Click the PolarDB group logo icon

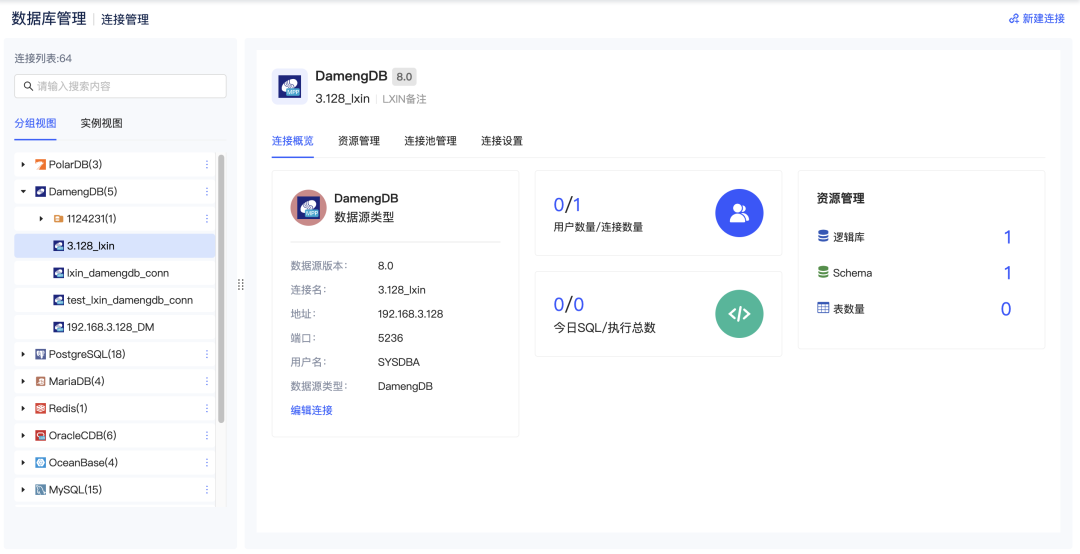click(x=40, y=165)
